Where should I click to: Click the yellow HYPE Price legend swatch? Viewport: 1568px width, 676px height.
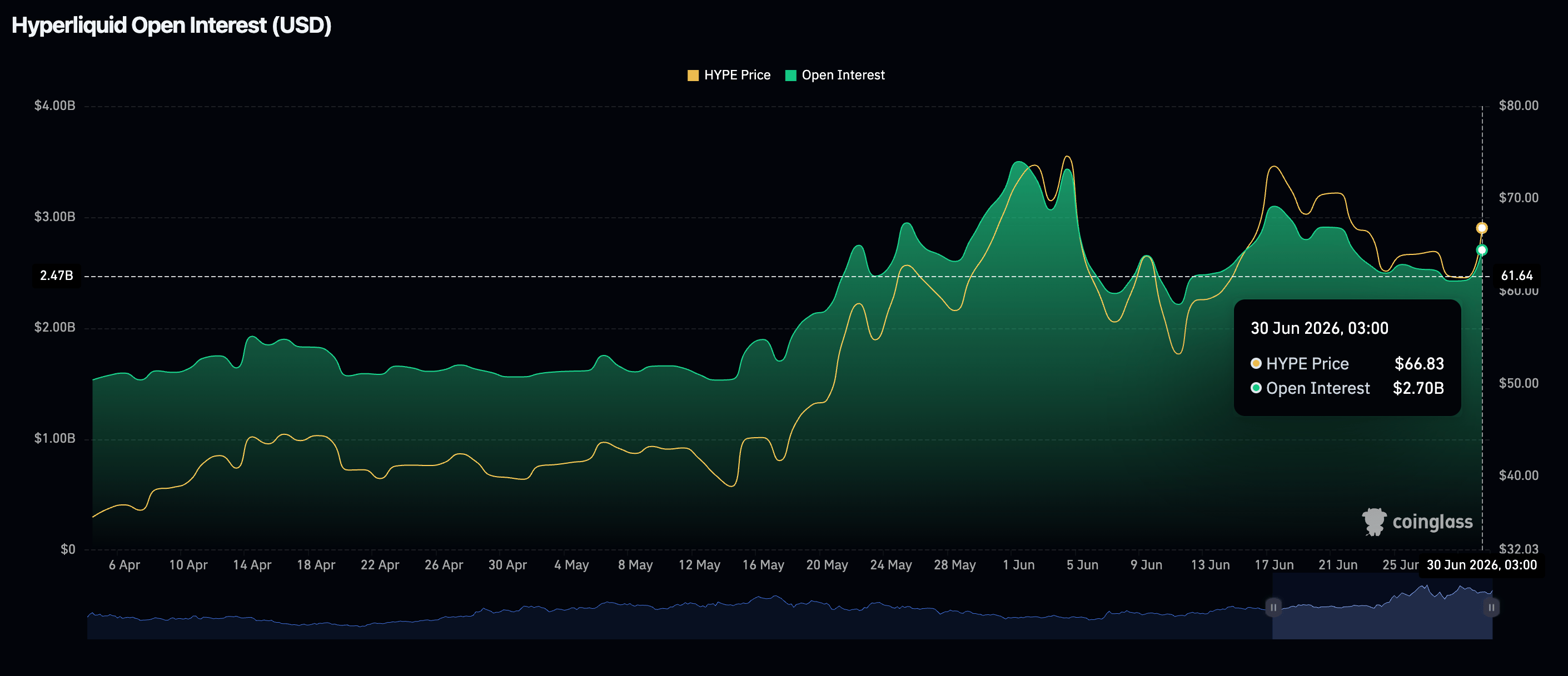pos(693,76)
